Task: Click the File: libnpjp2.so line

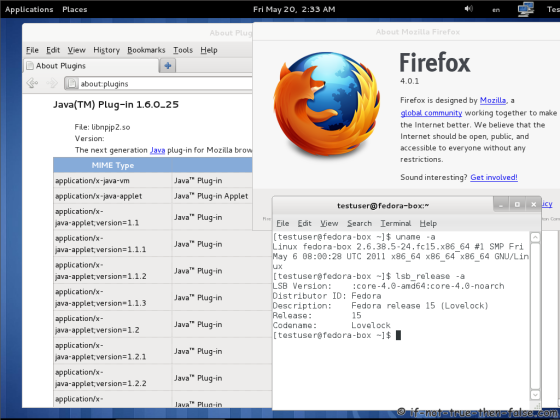Action: click(x=102, y=127)
